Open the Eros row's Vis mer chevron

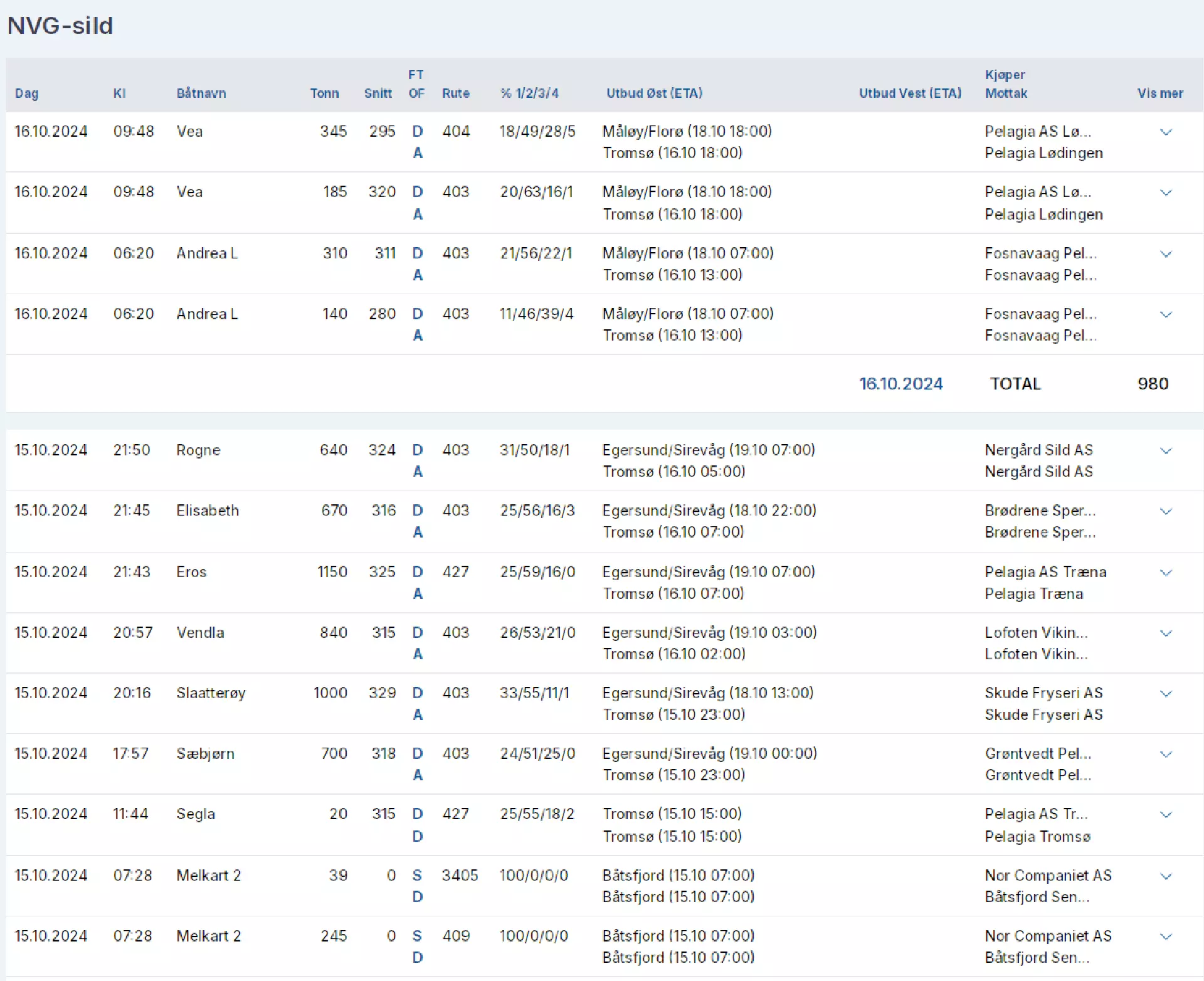tap(1166, 572)
